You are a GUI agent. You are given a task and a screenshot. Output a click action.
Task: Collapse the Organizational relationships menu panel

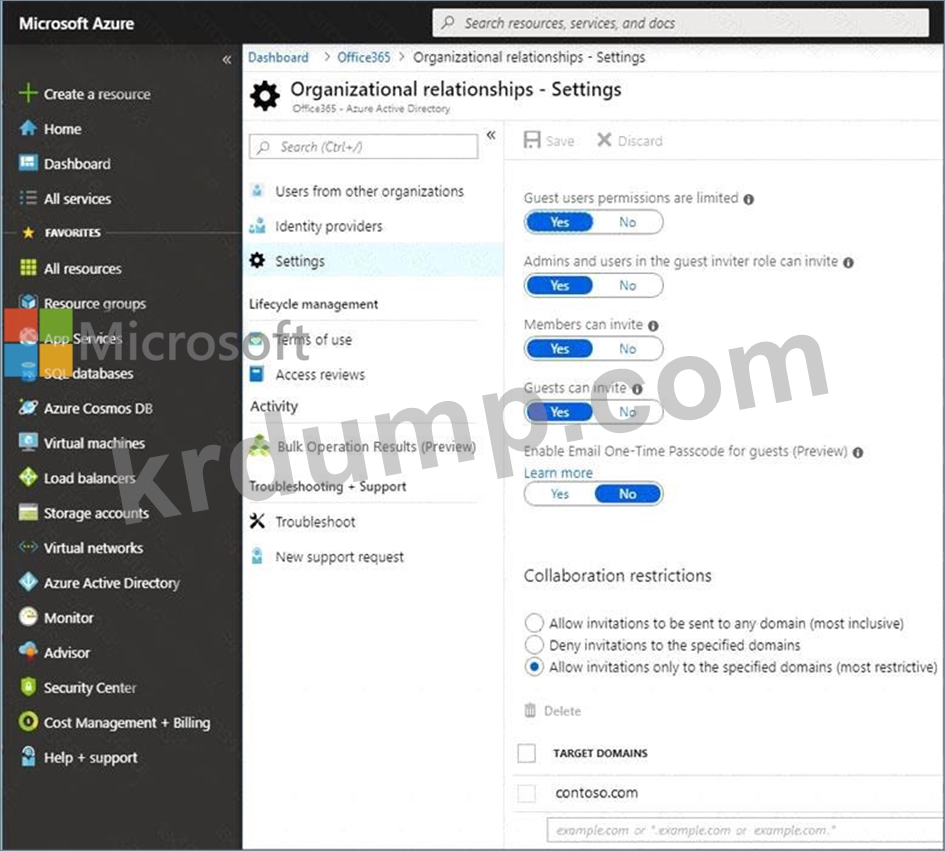click(x=491, y=135)
